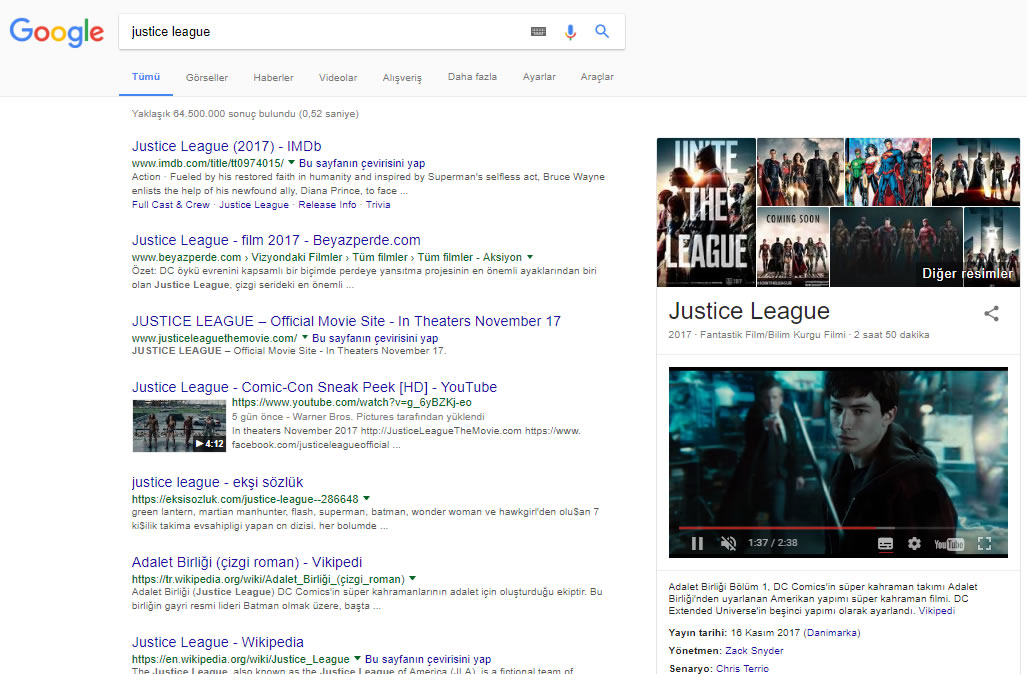Image resolution: width=1027 pixels, height=674 pixels.
Task: Open the video settings gear
Action: click(x=914, y=543)
